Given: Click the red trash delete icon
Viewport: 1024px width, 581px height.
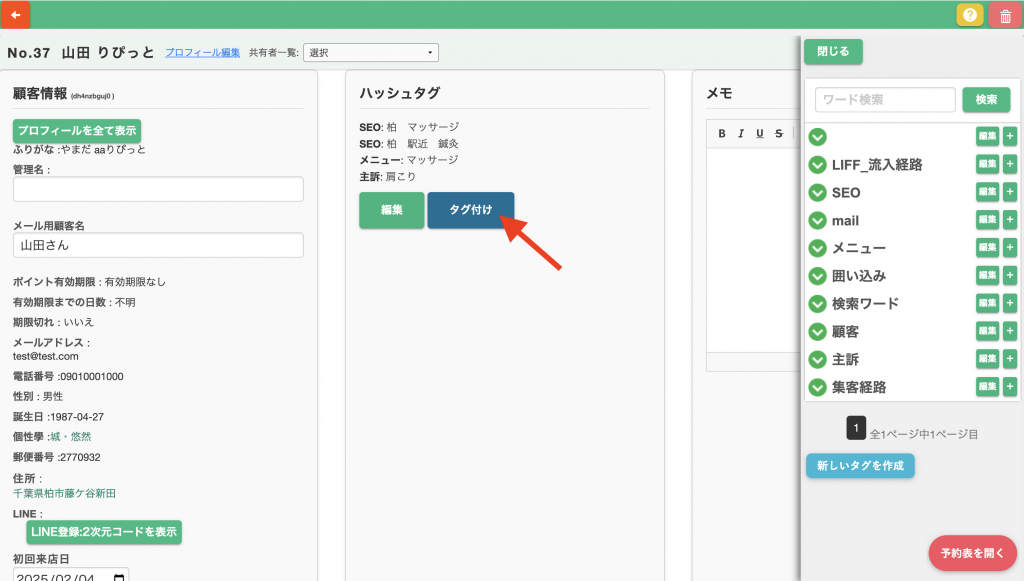Looking at the screenshot, I should (x=1003, y=15).
